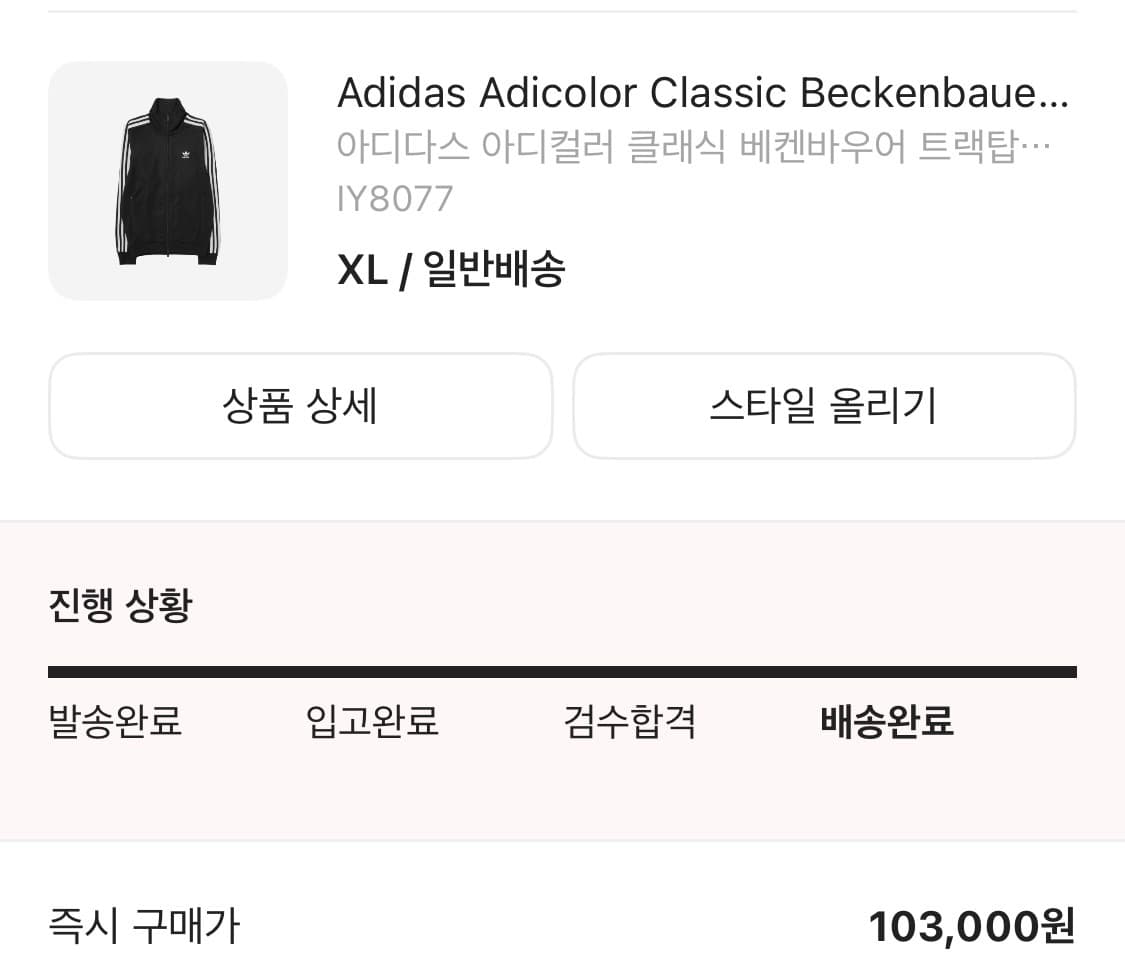Viewport: 1125px width, 979px height.
Task: Tap the Adidas track top product thumbnail
Action: pos(168,181)
